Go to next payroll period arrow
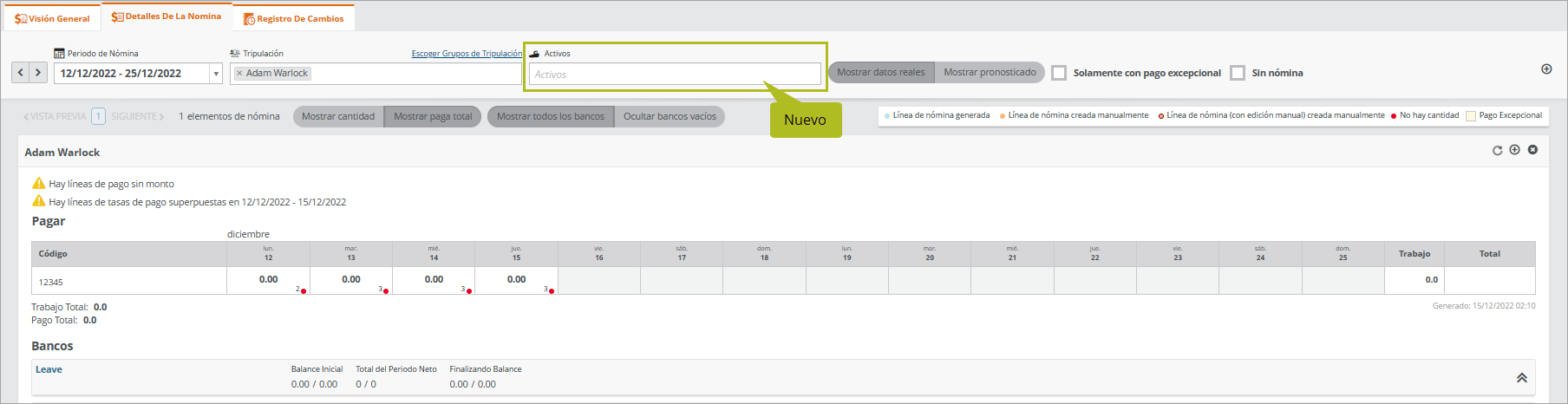 pos(38,73)
